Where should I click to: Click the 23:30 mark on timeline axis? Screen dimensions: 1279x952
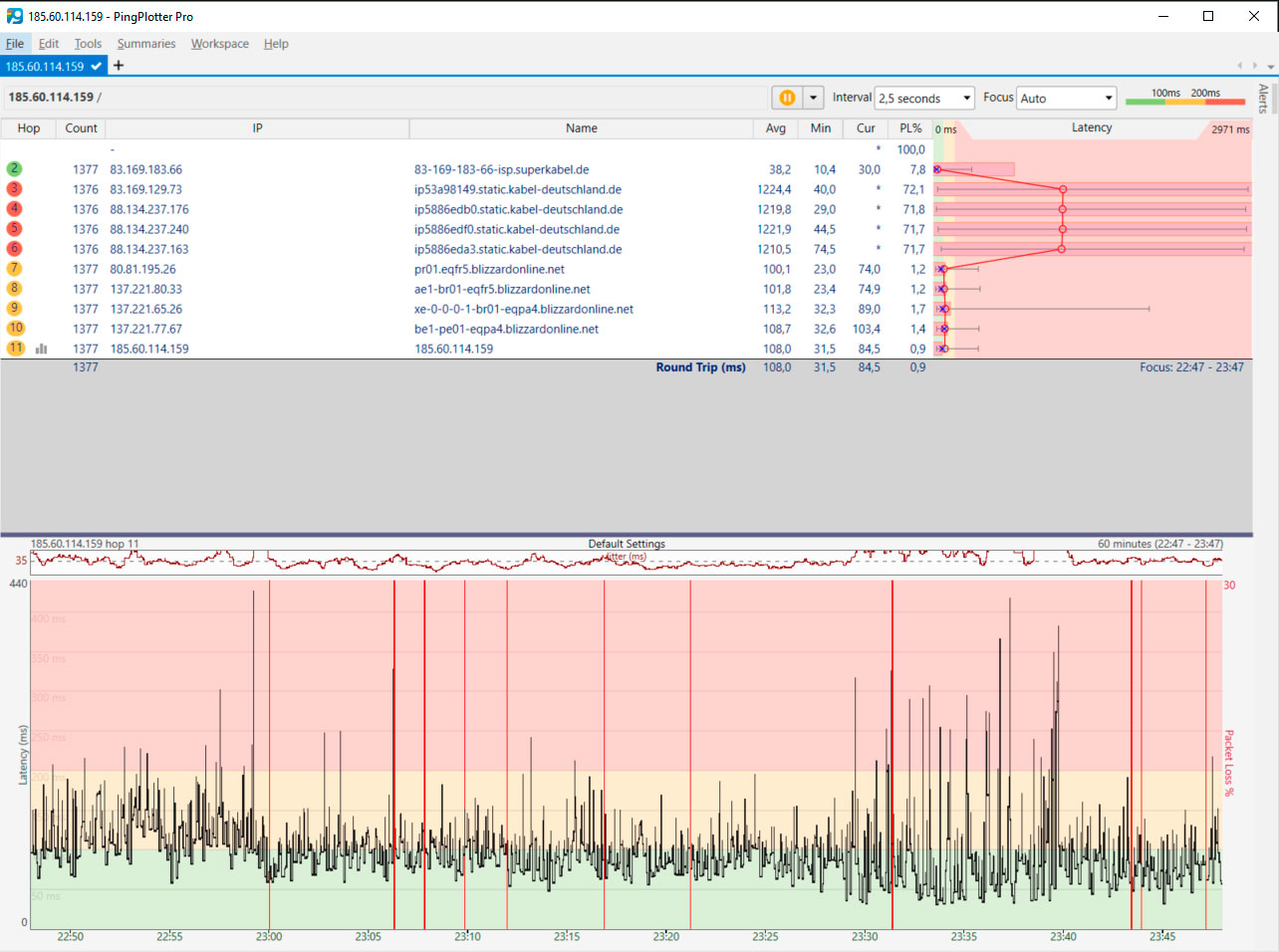pos(865,937)
